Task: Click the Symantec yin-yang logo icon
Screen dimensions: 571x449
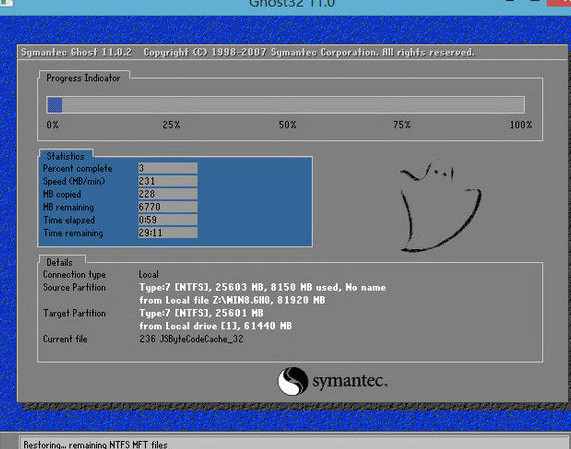Action: click(x=293, y=381)
